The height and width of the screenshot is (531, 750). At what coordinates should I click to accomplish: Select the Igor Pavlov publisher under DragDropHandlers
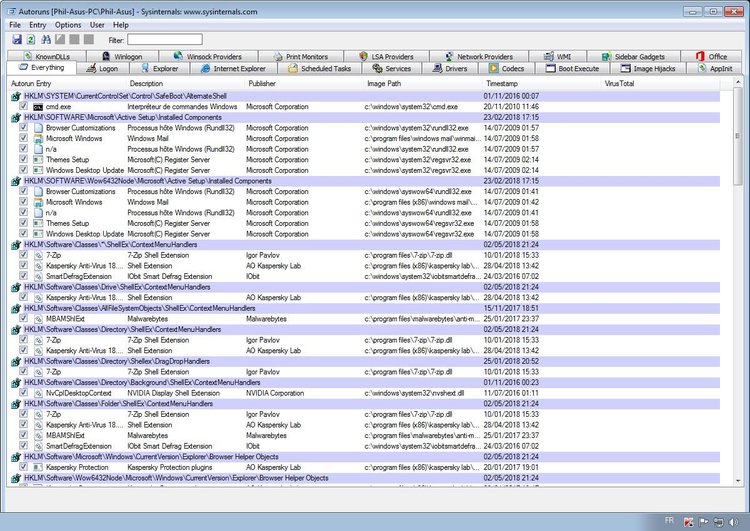click(x=263, y=372)
